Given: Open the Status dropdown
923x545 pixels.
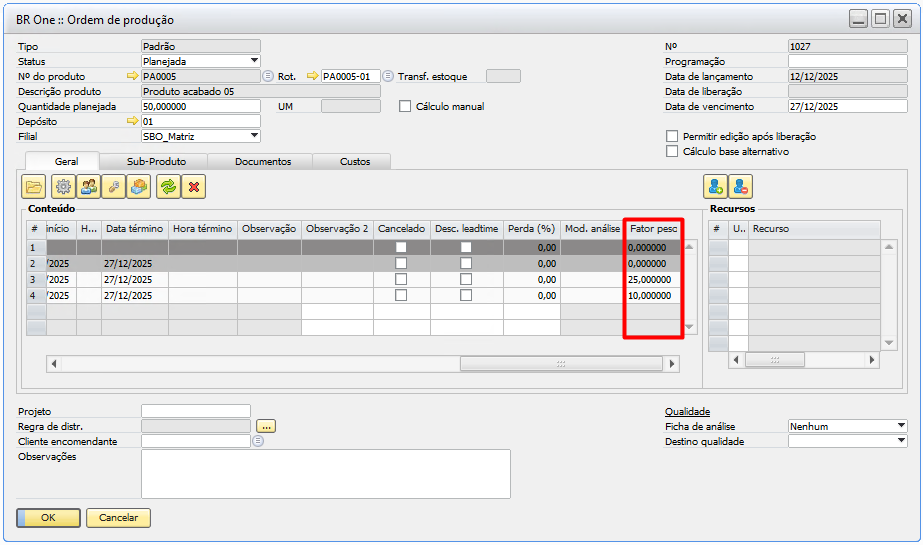Looking at the screenshot, I should tap(254, 61).
